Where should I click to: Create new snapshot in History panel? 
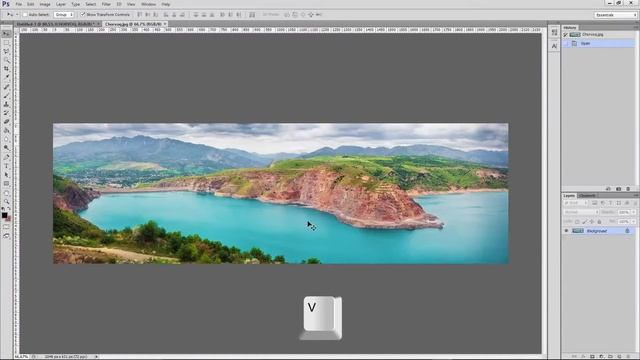coord(618,189)
